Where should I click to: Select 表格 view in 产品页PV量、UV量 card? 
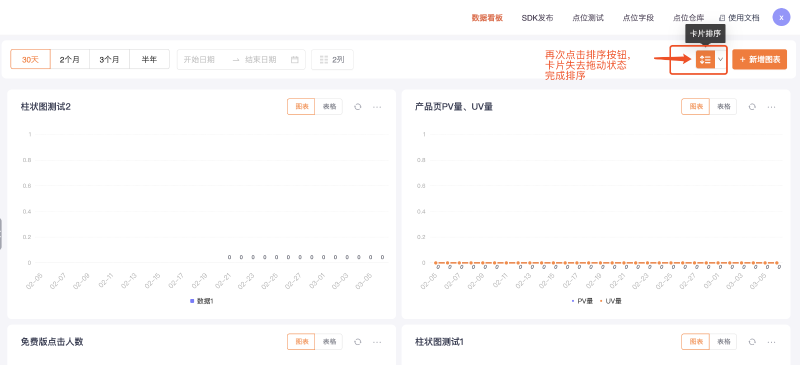(x=723, y=107)
